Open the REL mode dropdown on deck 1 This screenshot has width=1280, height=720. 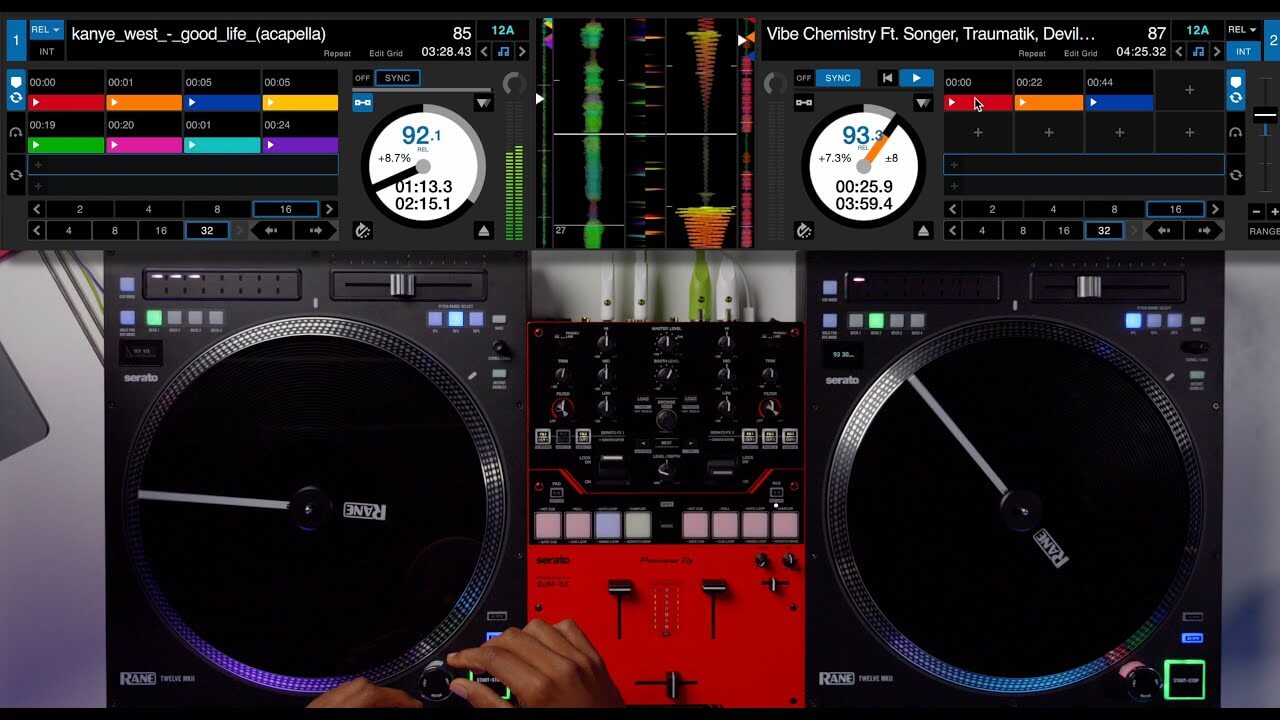point(46,30)
